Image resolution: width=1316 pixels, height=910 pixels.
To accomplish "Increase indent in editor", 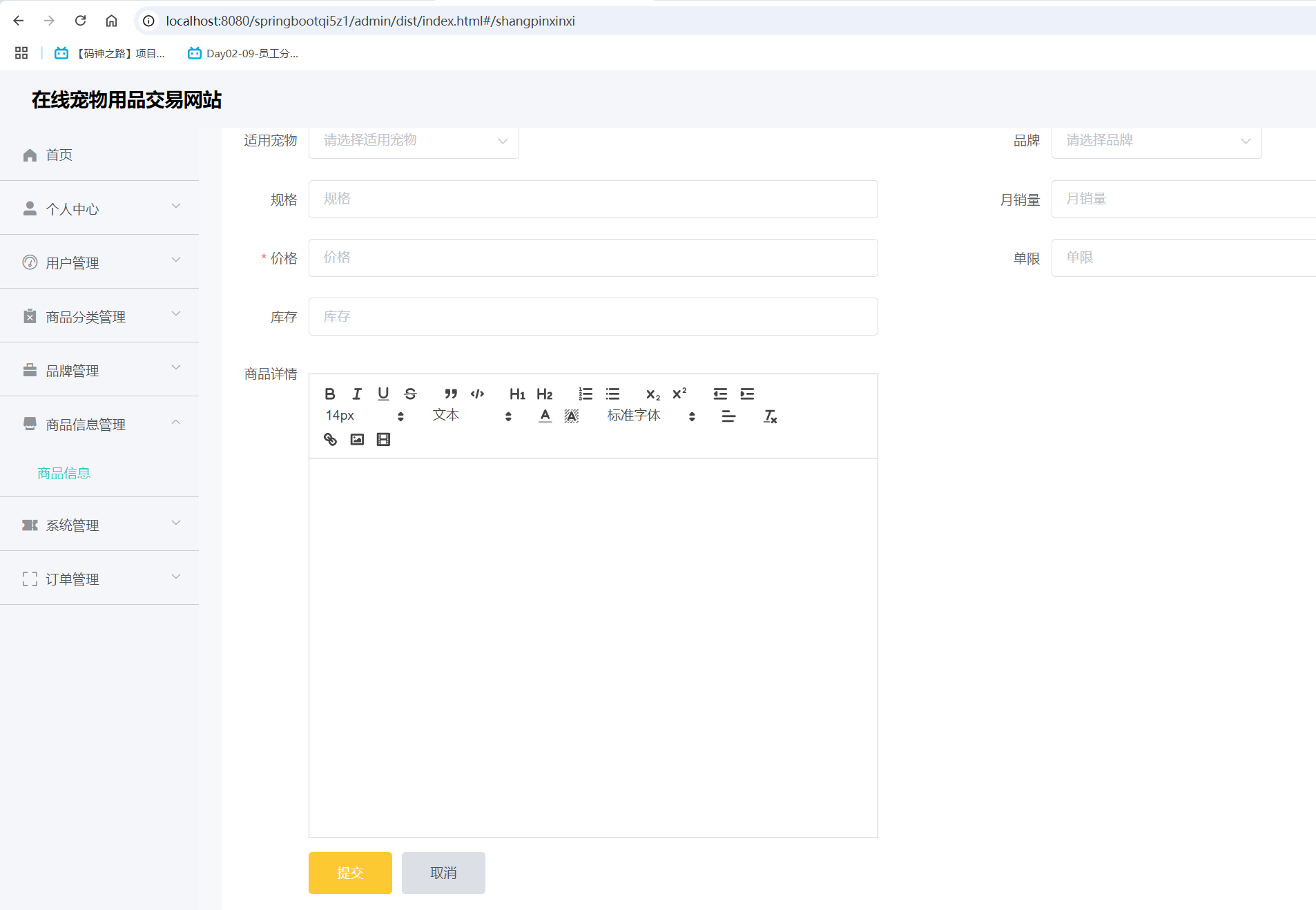I will click(x=747, y=394).
